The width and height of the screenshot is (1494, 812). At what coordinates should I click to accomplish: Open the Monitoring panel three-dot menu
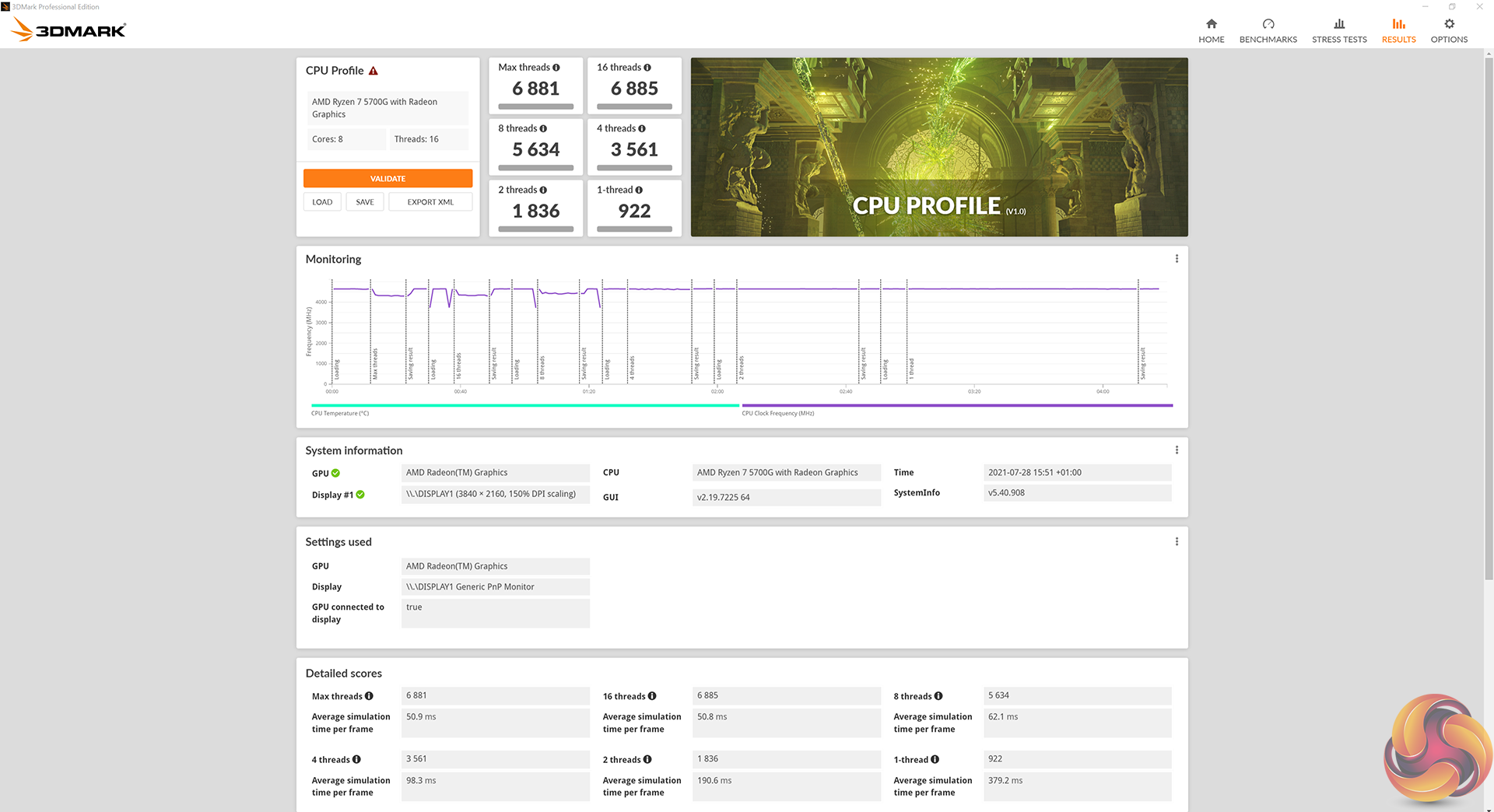1177,259
